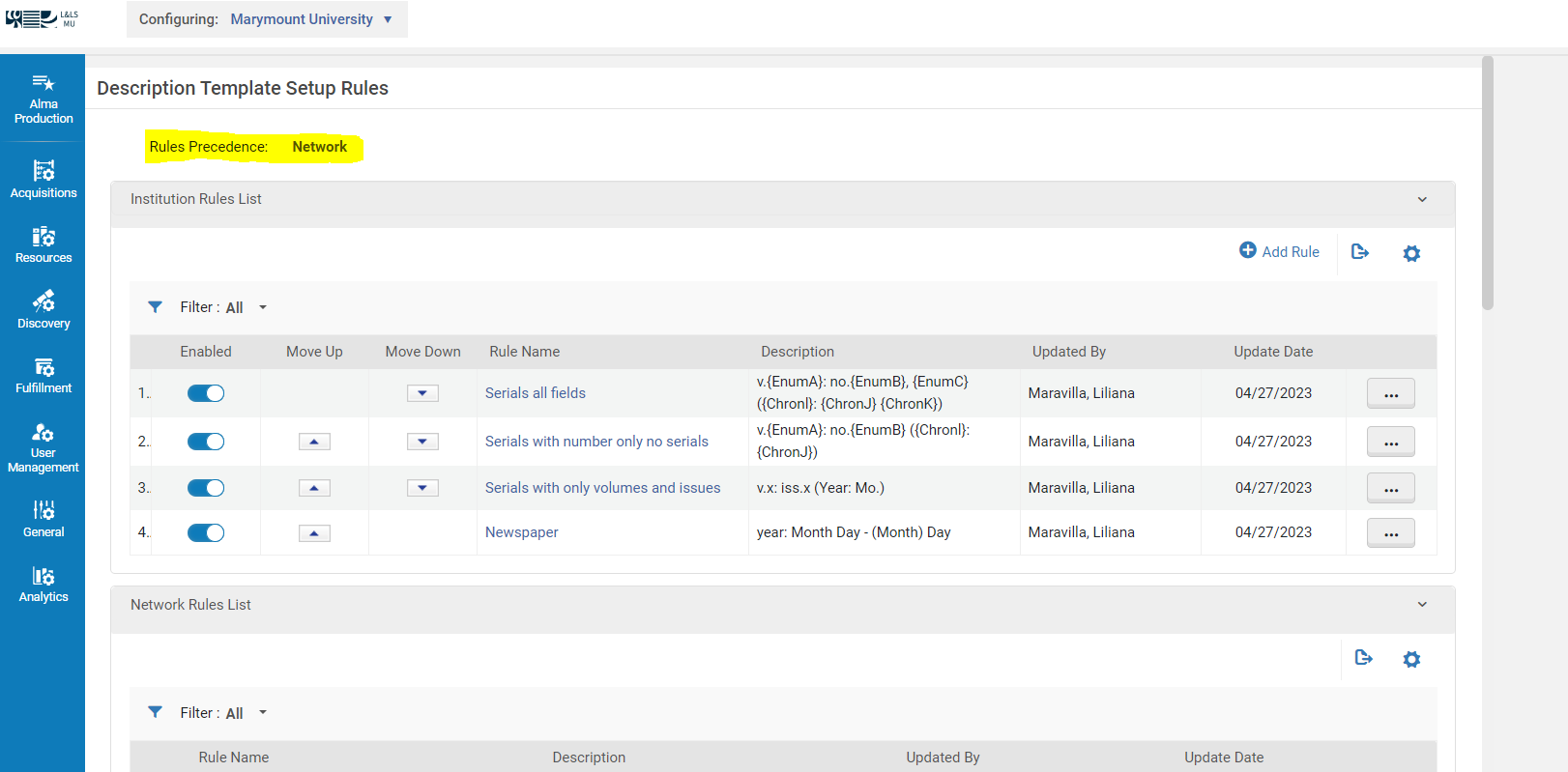
Task: Open the Analytics configuration menu
Action: click(x=43, y=584)
